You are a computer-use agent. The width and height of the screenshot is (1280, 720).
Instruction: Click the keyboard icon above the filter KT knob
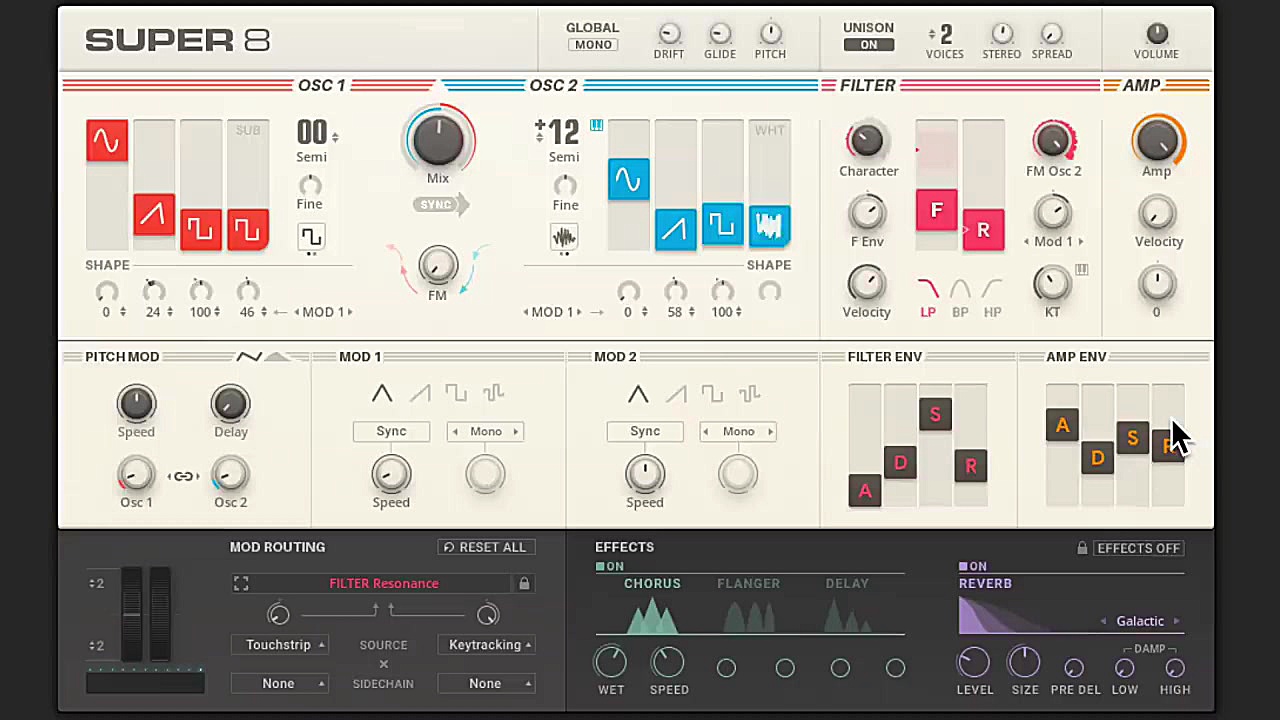[1081, 270]
